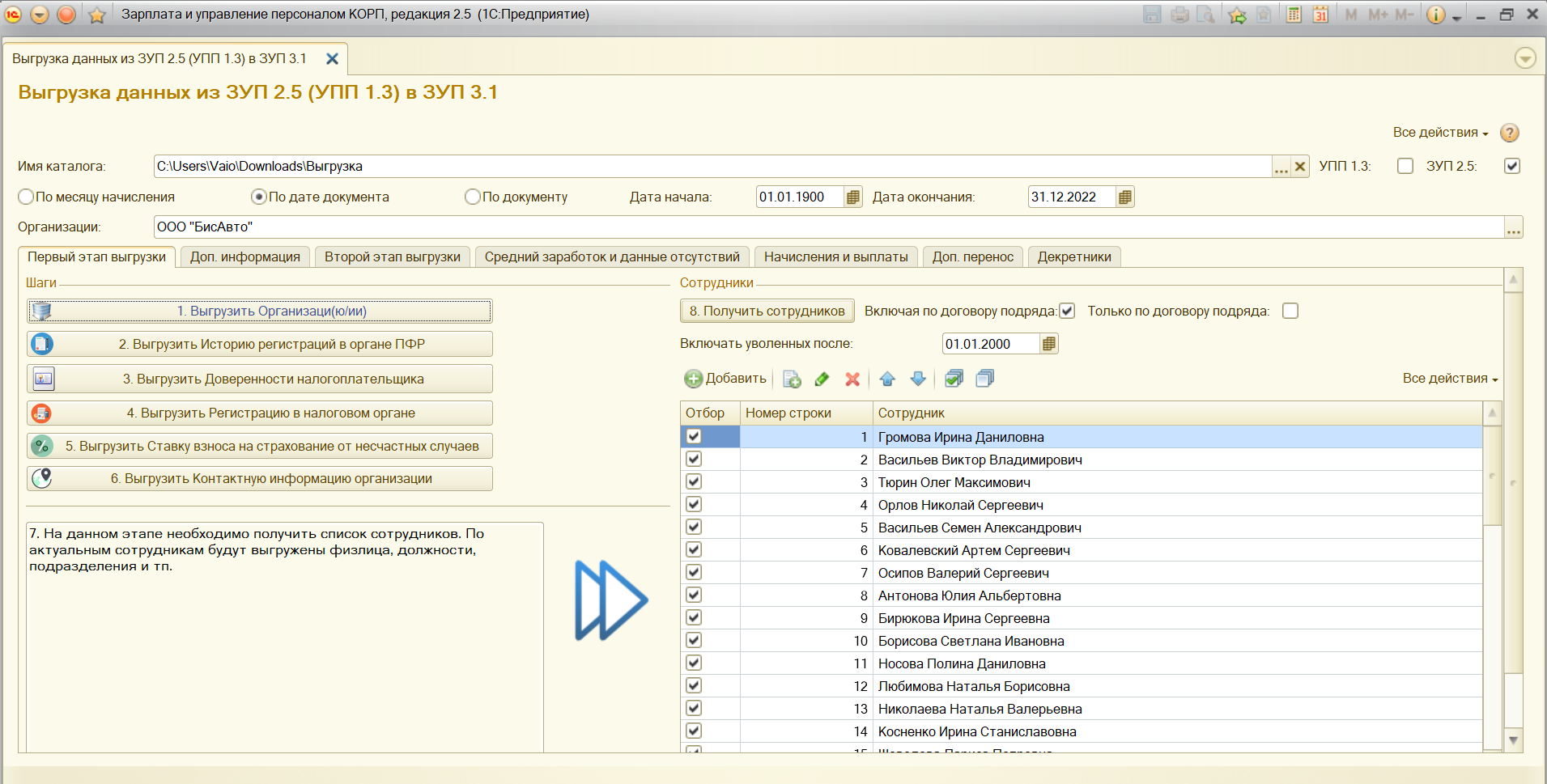This screenshot has height=784, width=1547.
Task: Click the orange info 'i' icon
Action: coord(1435,15)
